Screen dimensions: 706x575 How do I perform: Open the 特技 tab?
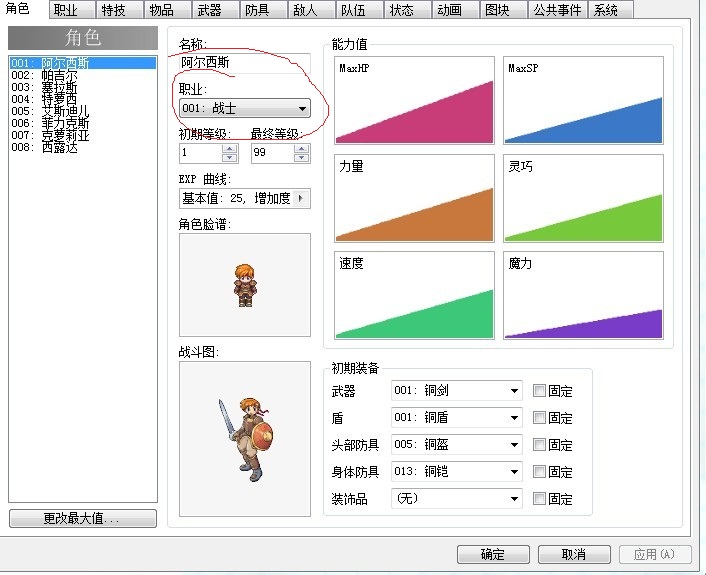pyautogui.click(x=120, y=9)
